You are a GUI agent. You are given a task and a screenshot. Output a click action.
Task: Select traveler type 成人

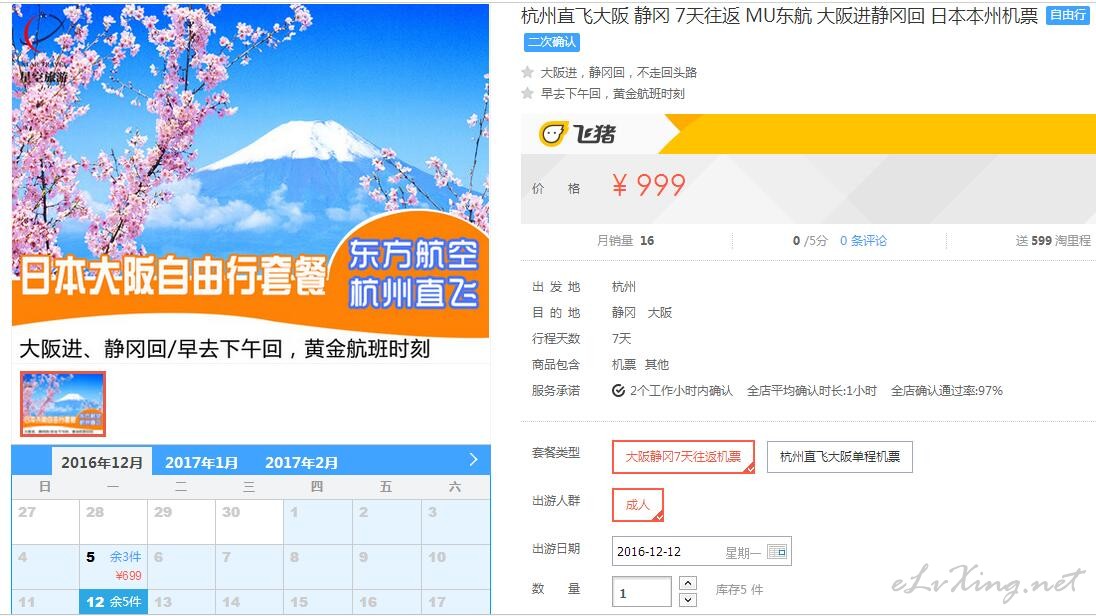tap(637, 505)
